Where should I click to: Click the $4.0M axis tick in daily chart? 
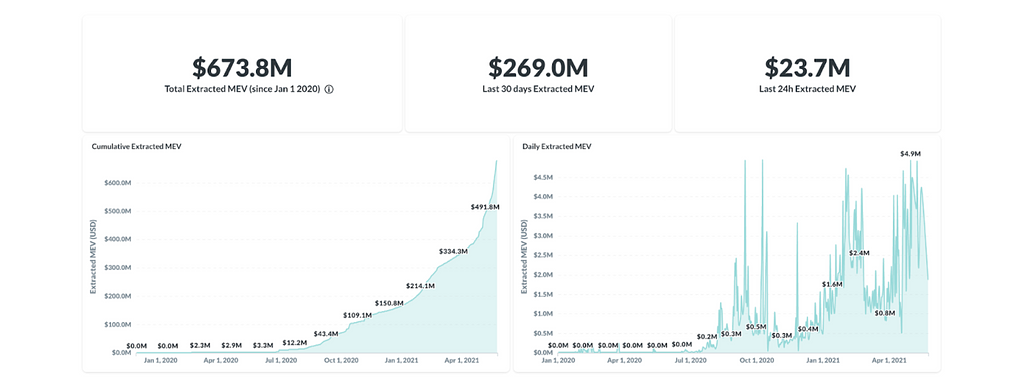point(543,196)
